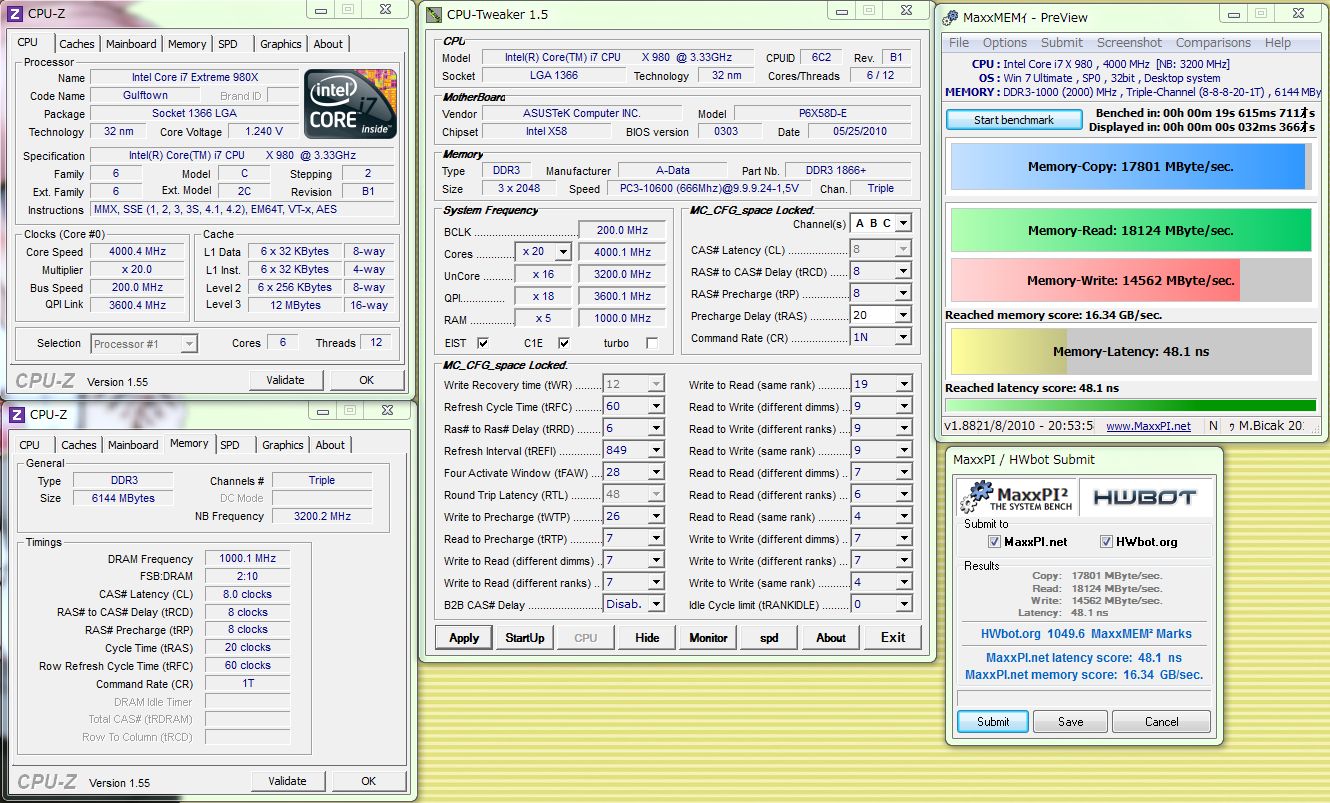1330x803 pixels.
Task: Click the Memory-Write result bar
Action: [1130, 281]
